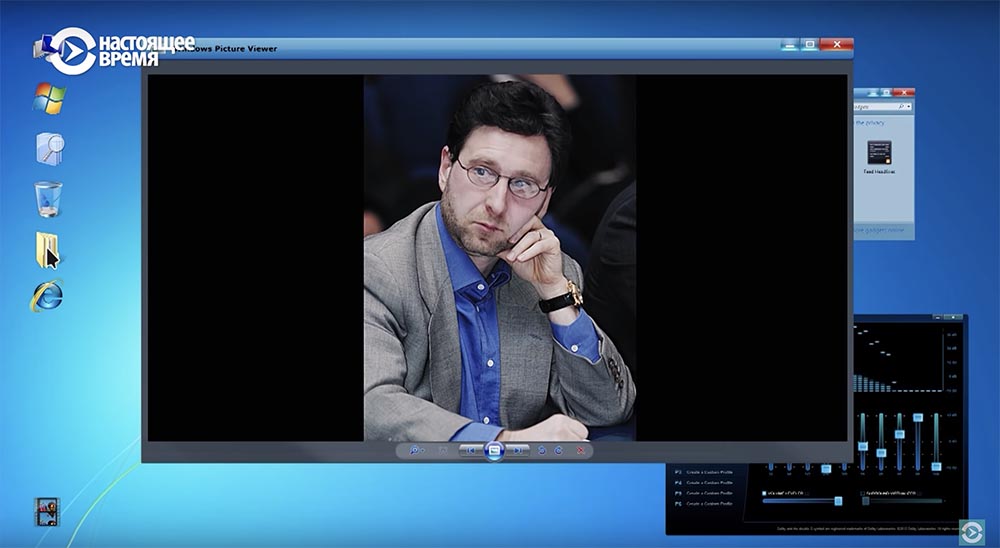This screenshot has height=548, width=1000.
Task: Select P5 Create a Custom Profile
Action: click(x=704, y=493)
